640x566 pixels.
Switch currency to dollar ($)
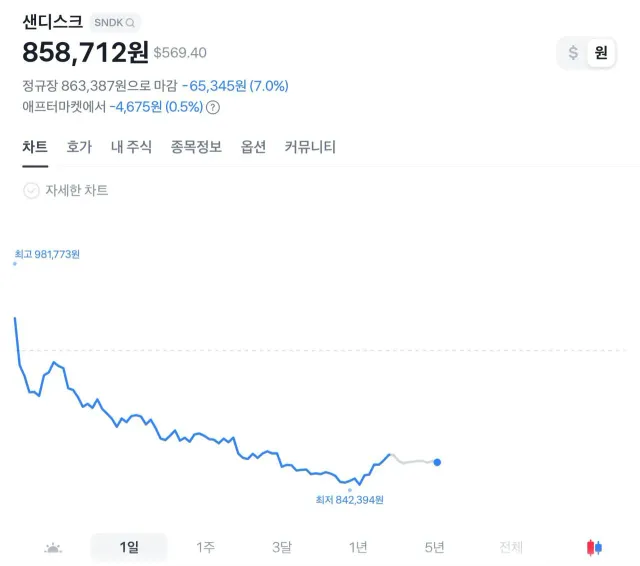point(573,53)
